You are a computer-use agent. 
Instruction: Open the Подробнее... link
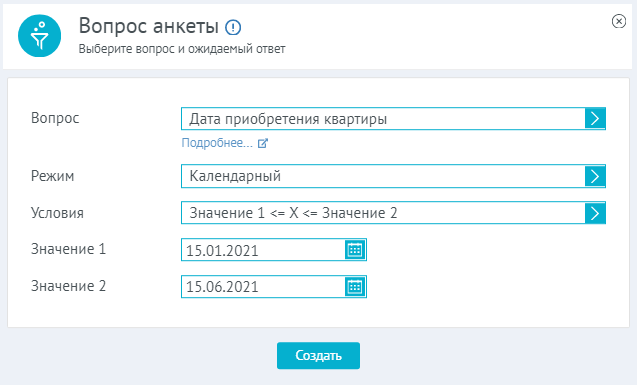(x=217, y=143)
